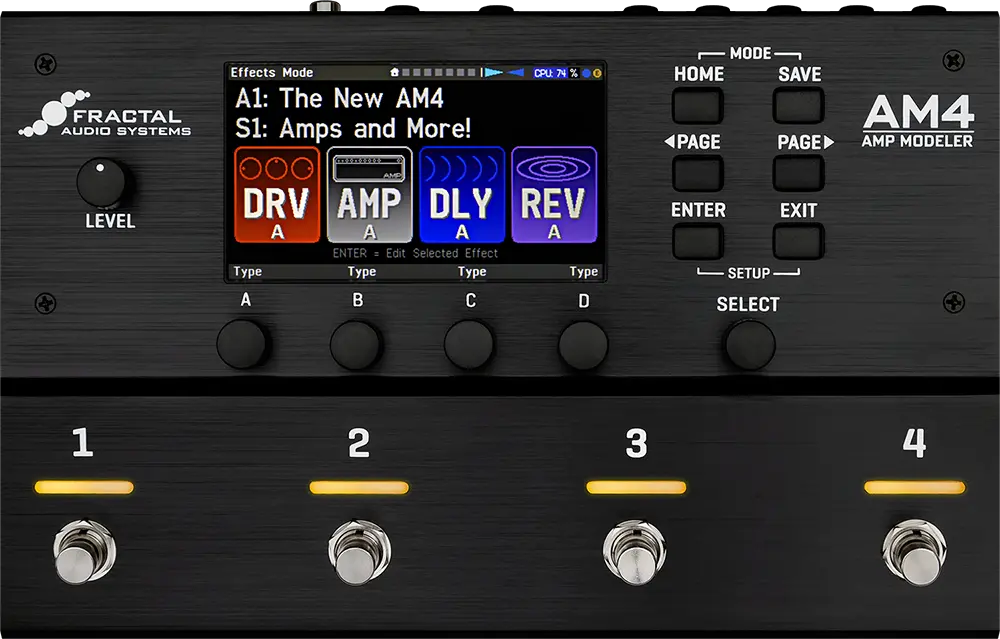Stomp footswitch 3

pyautogui.click(x=635, y=552)
